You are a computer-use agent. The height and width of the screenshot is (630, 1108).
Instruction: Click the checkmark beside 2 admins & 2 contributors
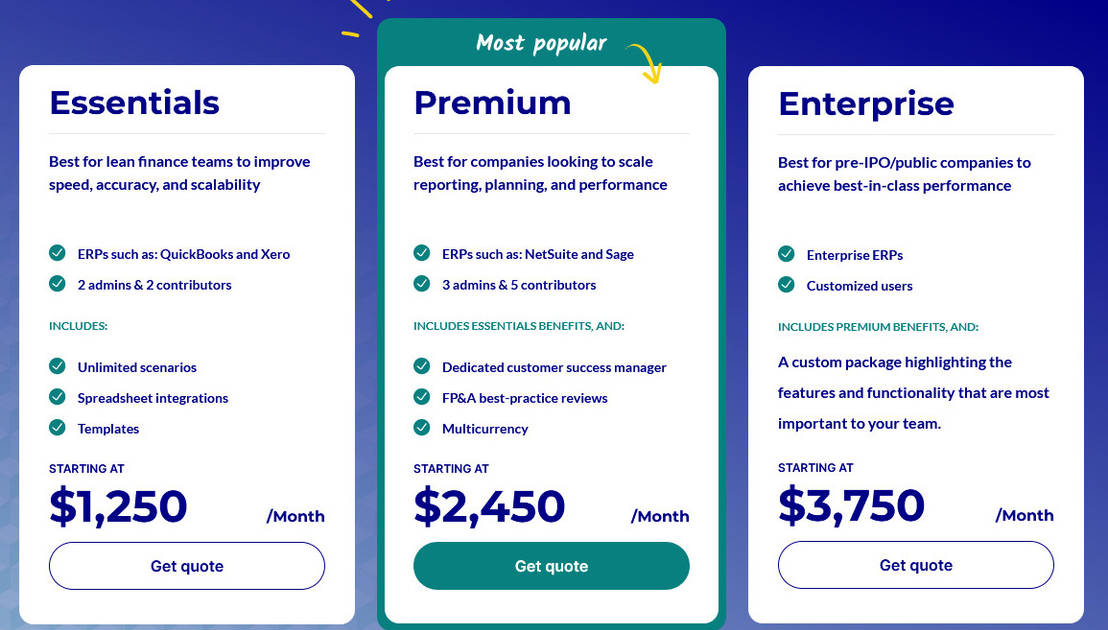(57, 285)
